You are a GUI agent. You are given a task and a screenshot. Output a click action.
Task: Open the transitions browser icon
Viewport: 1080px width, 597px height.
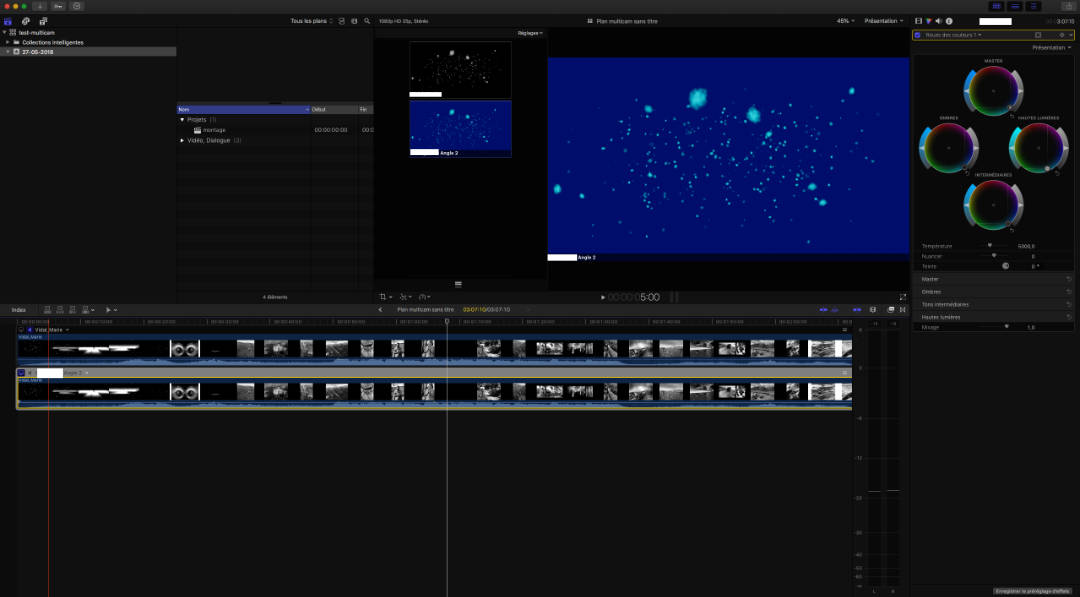point(903,310)
